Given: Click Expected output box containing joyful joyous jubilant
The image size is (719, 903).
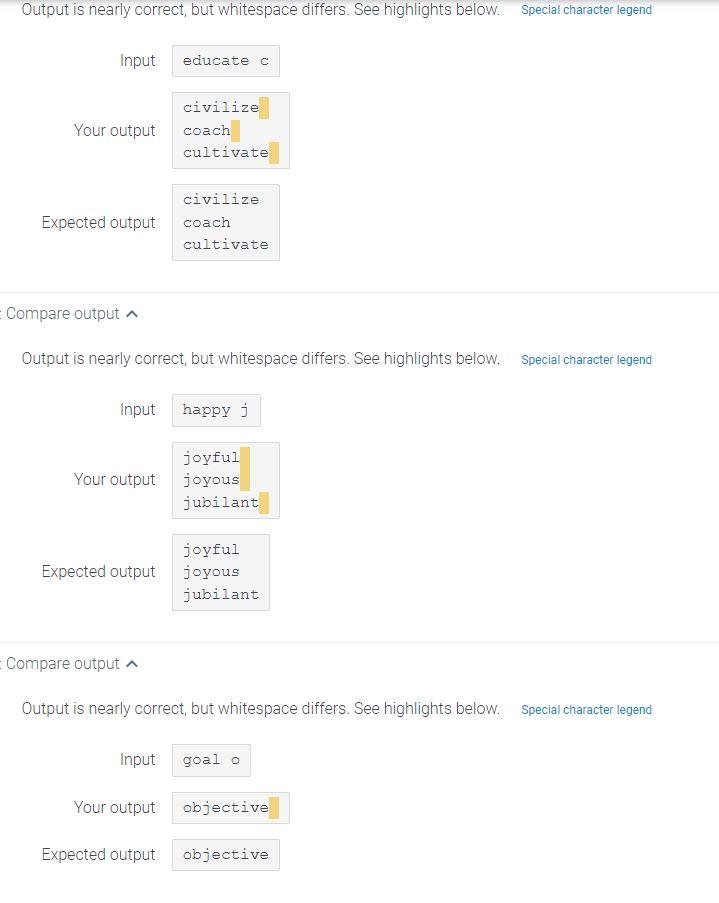Looking at the screenshot, I should click(221, 572).
